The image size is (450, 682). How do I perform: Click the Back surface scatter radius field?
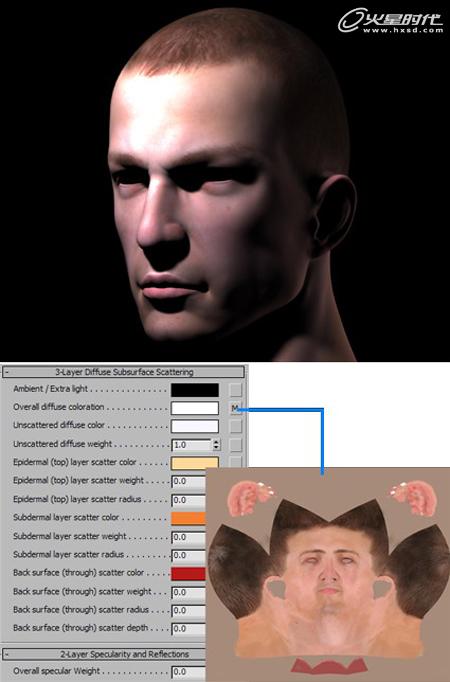tap(189, 611)
